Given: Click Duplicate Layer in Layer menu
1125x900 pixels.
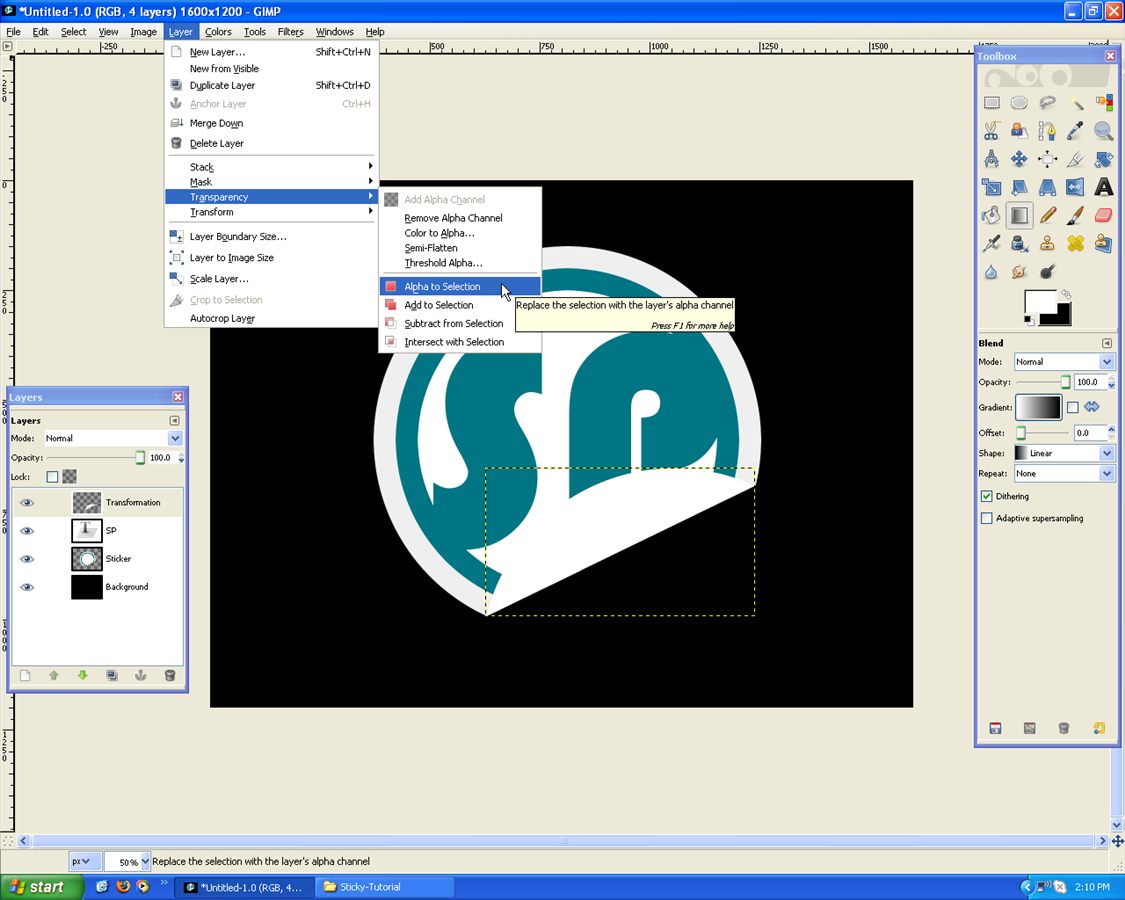Looking at the screenshot, I should pyautogui.click(x=271, y=85).
